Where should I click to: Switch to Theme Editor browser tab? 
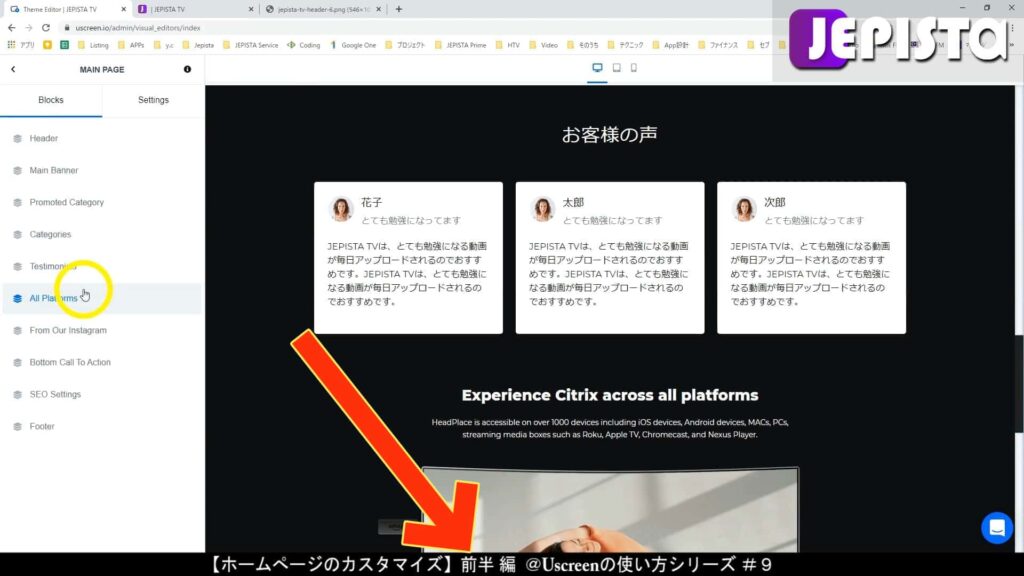(x=66, y=9)
